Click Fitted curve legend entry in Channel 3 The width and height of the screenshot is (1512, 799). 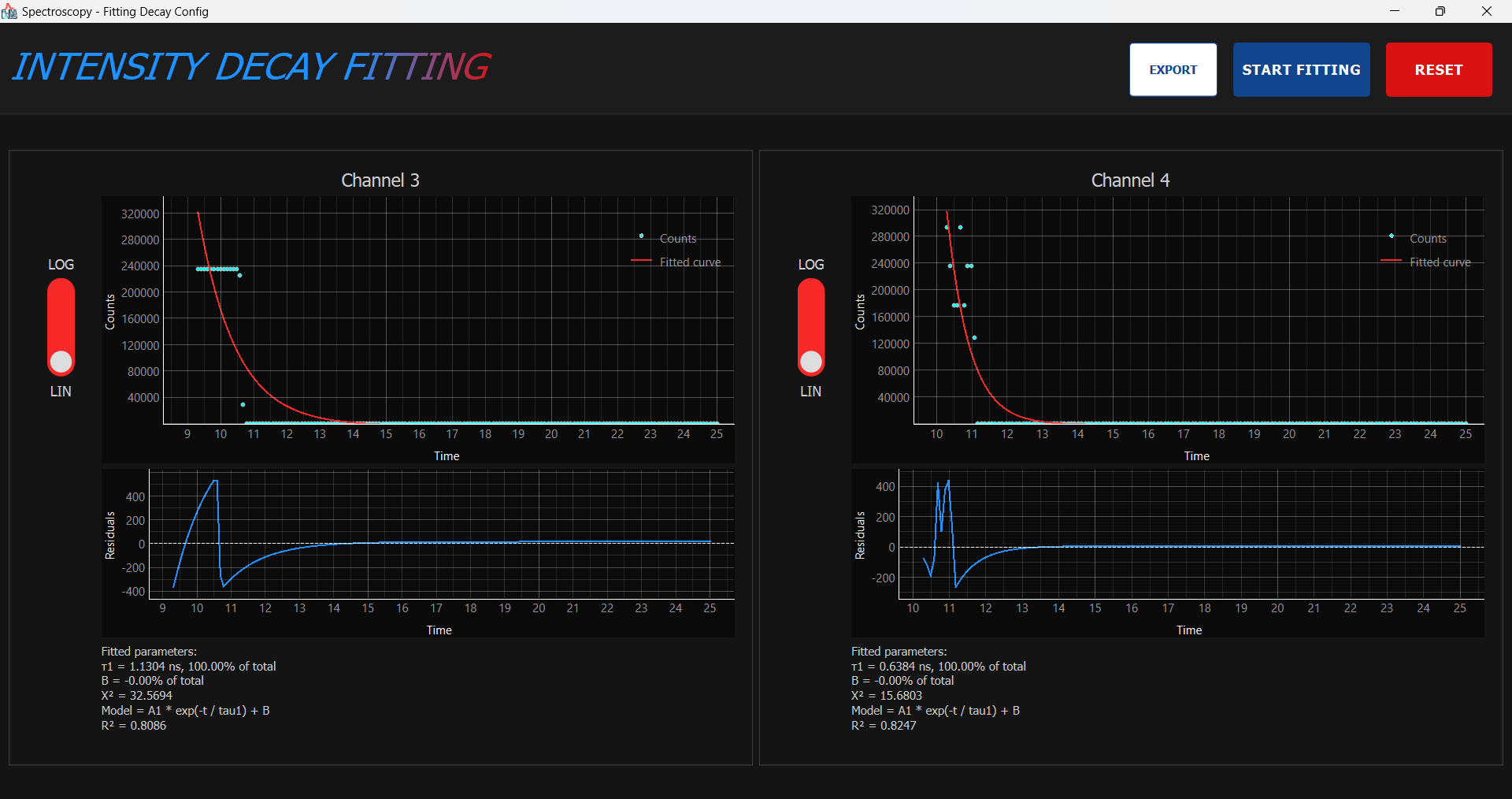676,262
